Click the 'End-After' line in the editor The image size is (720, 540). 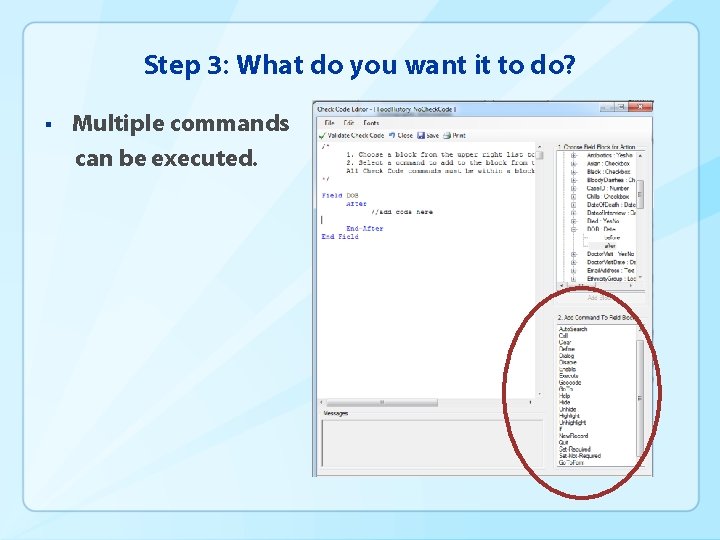pos(365,229)
